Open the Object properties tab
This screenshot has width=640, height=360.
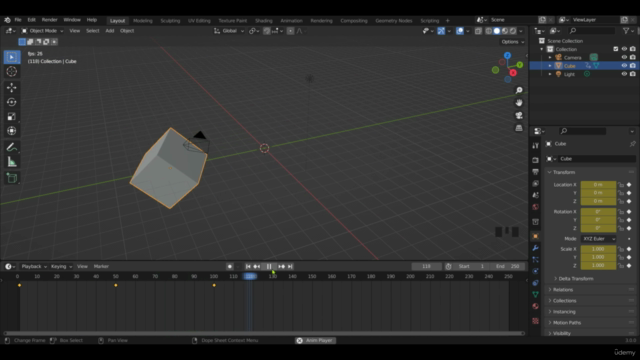pos(536,236)
